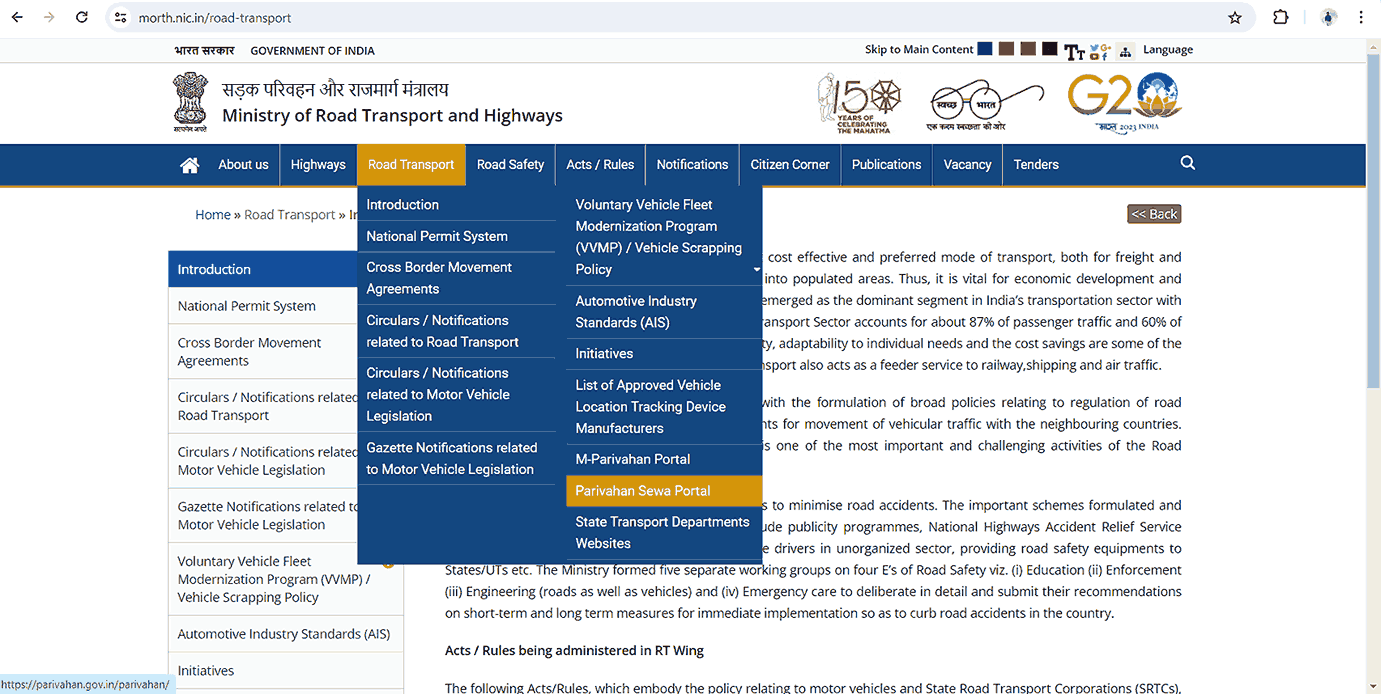This screenshot has width=1381, height=694.
Task: Open the Chrome three-dot menu
Action: coord(1361,18)
